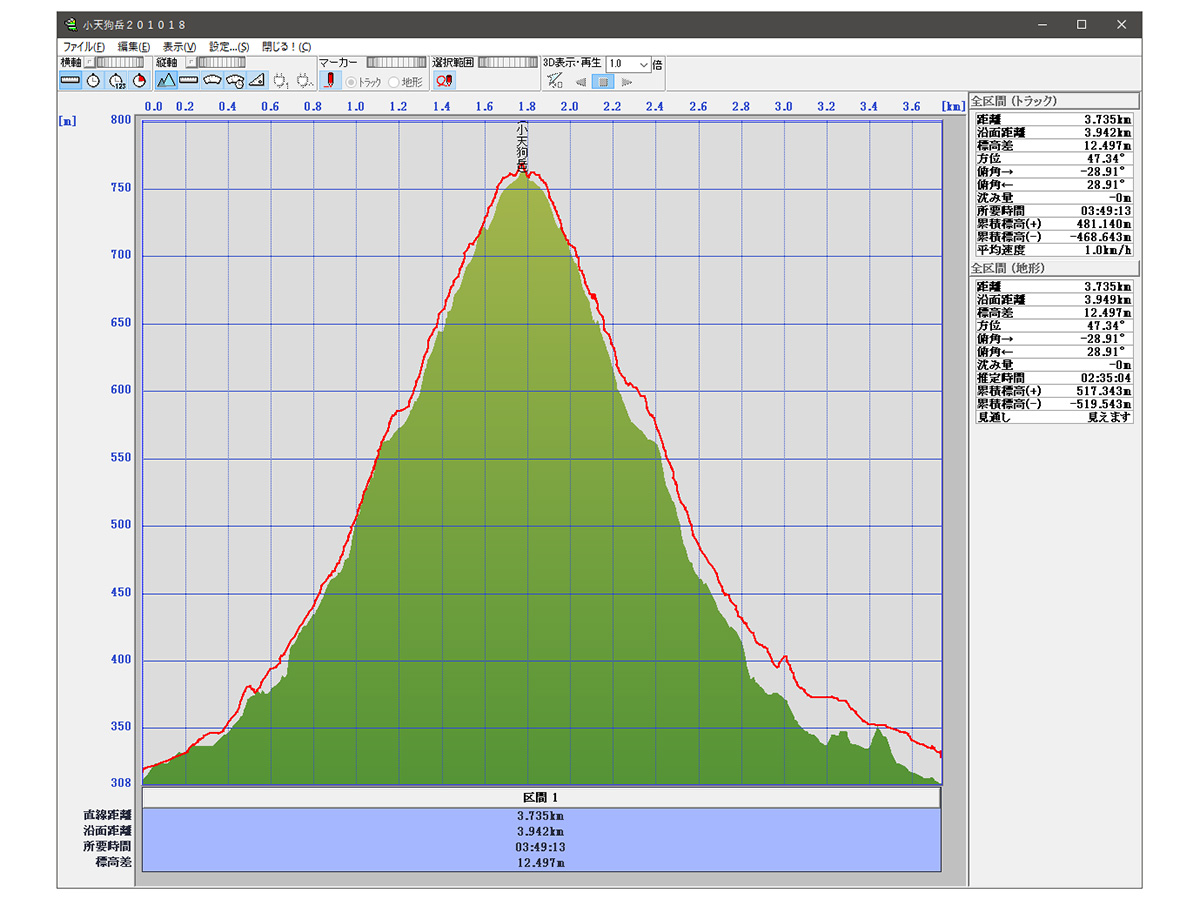Open the ファイル(F) menu
The image size is (1200, 900).
(83, 47)
